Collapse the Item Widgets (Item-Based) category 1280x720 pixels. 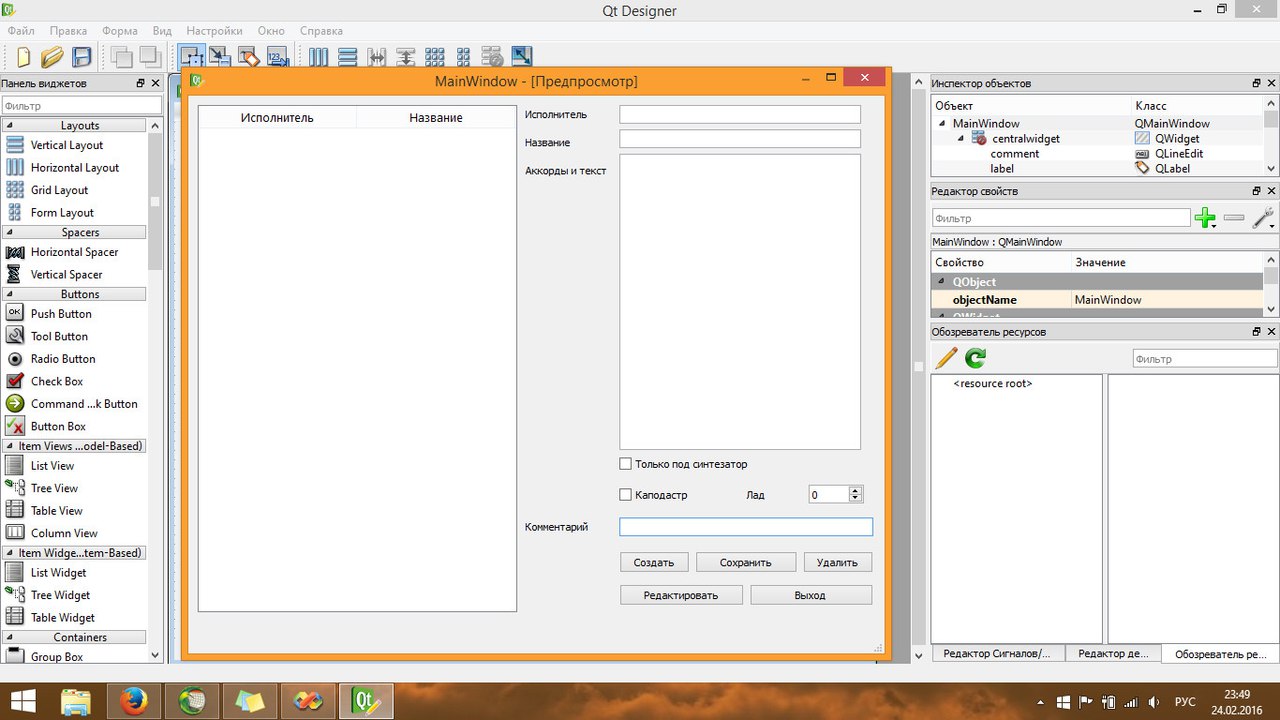pyautogui.click(x=10, y=553)
